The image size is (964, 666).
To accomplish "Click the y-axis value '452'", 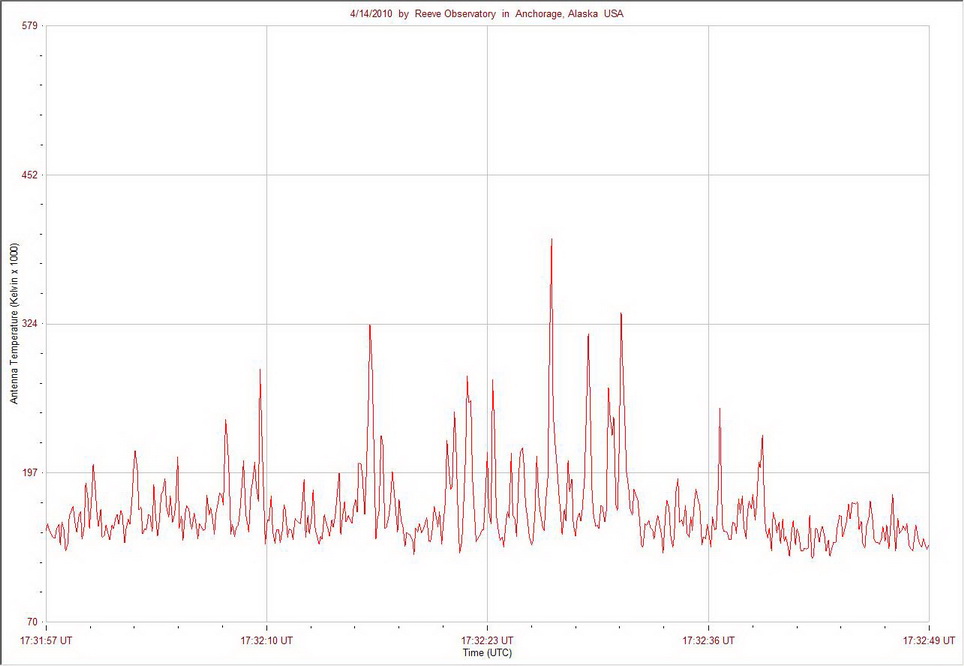I will [30, 175].
